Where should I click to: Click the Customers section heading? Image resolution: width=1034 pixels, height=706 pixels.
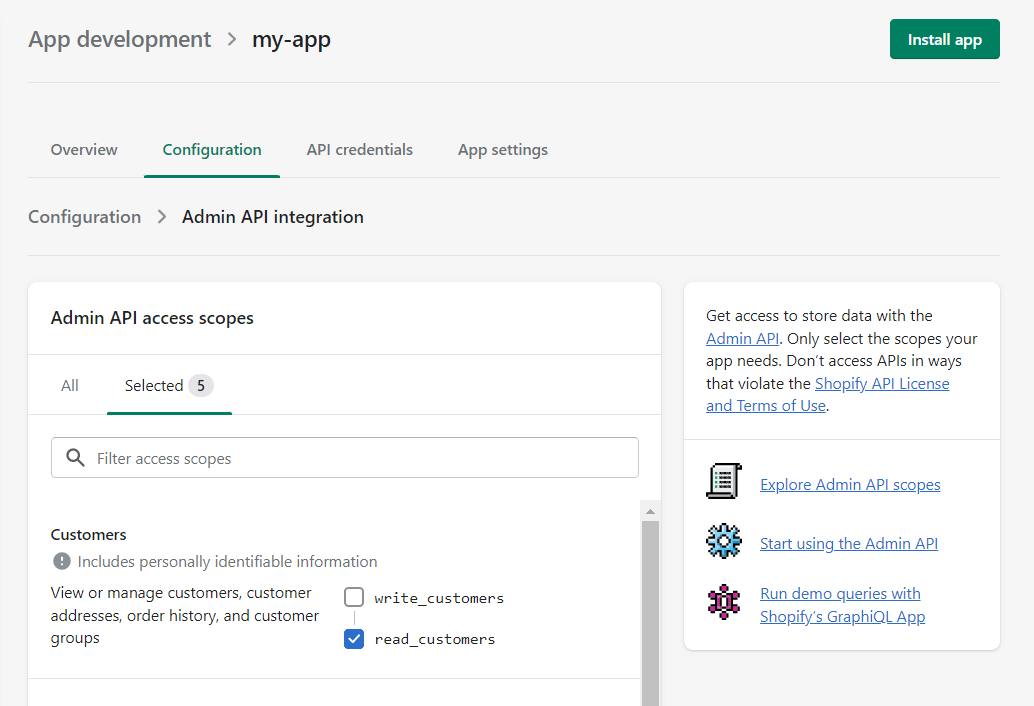88,535
